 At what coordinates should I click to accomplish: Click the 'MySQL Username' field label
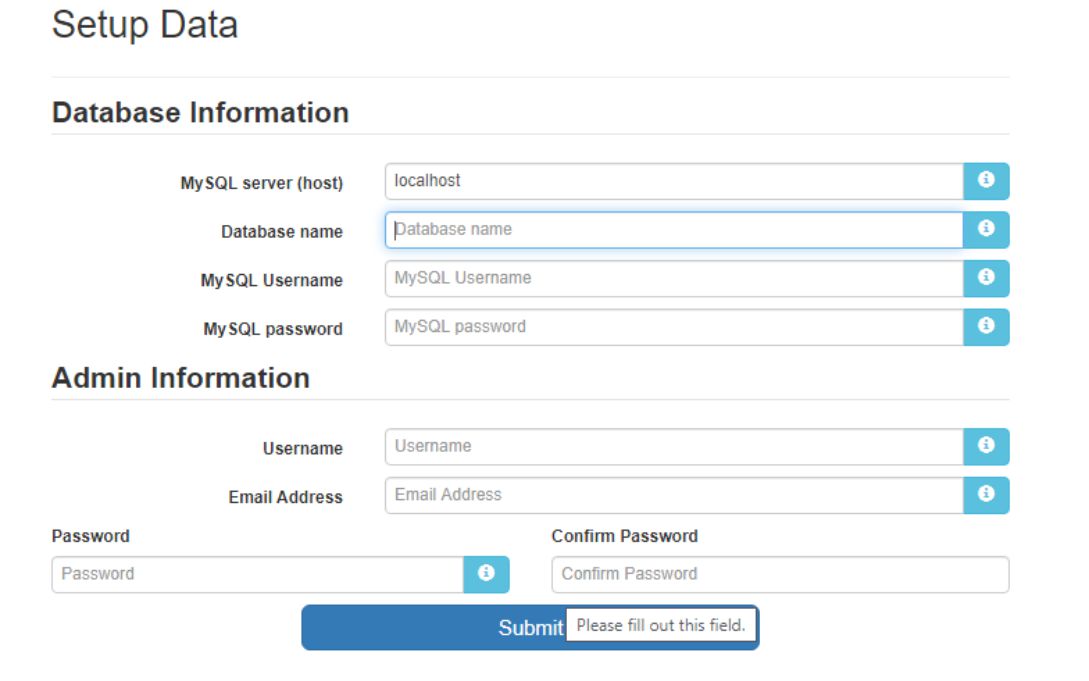tap(272, 280)
